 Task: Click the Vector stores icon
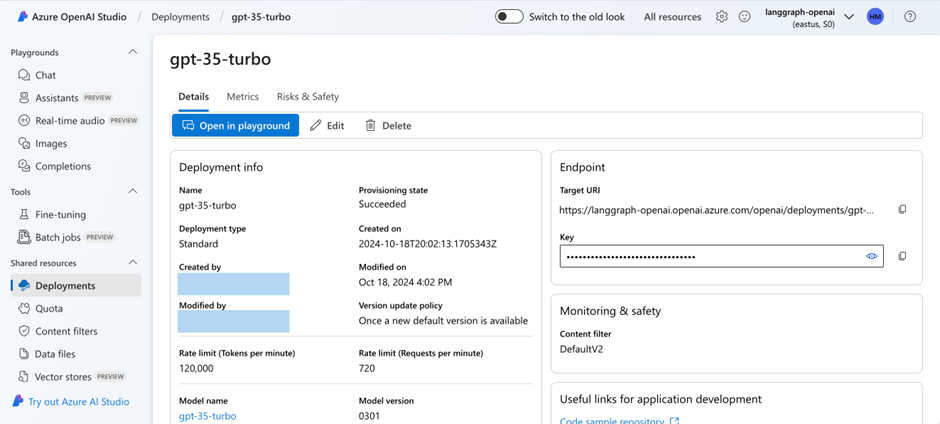click(x=24, y=377)
